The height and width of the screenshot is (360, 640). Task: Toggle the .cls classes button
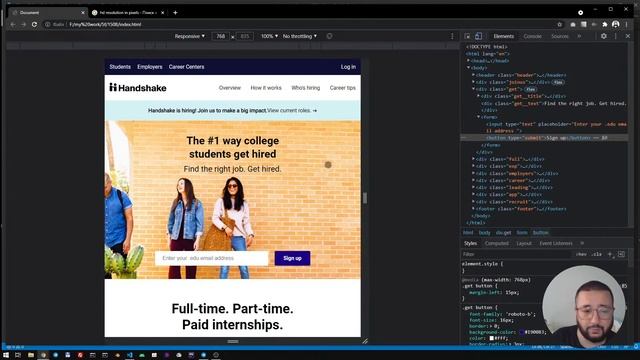coord(597,254)
